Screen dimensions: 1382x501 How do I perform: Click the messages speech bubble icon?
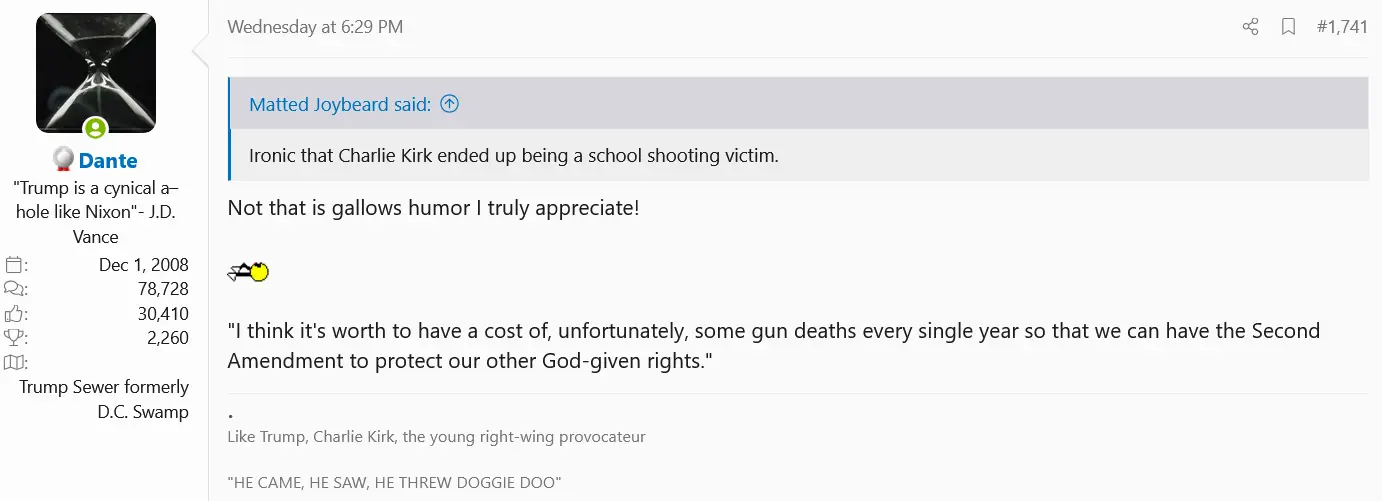(x=14, y=290)
